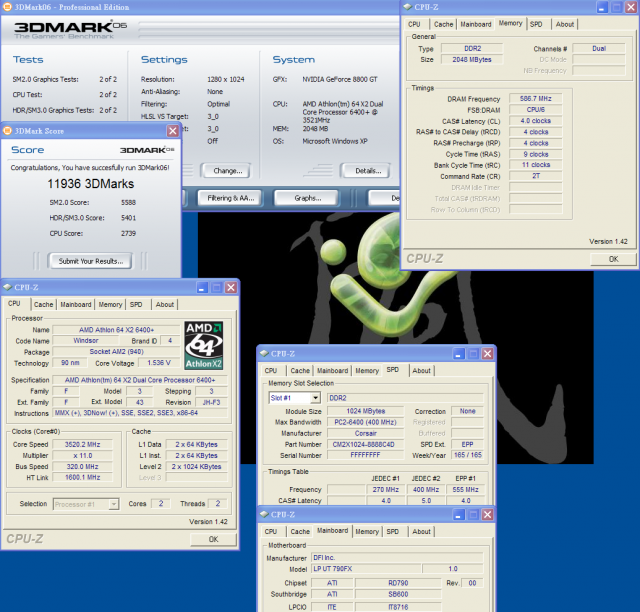Open Cache tab in CPU-Z CPU window
This screenshot has height=612, width=640.
click(x=43, y=305)
